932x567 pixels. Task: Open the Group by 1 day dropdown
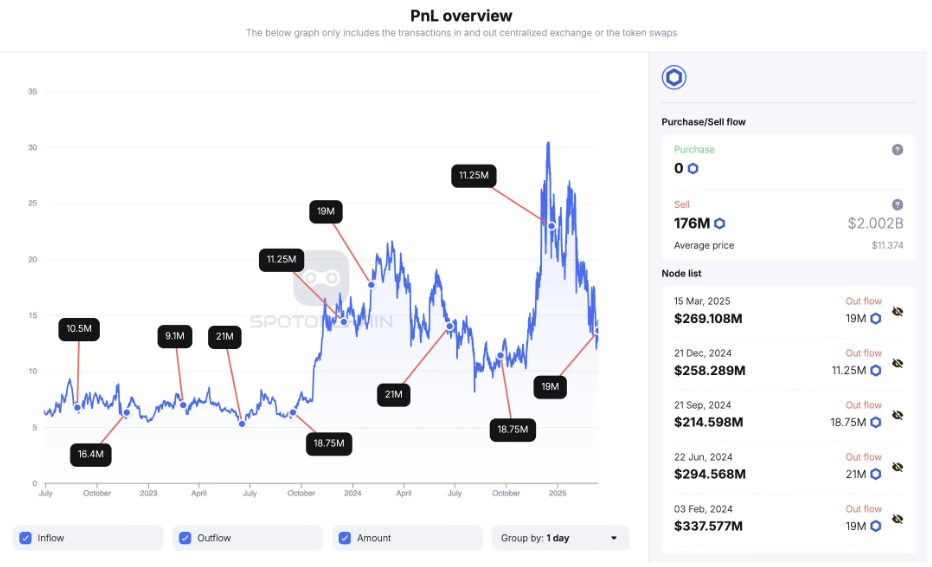tap(560, 538)
